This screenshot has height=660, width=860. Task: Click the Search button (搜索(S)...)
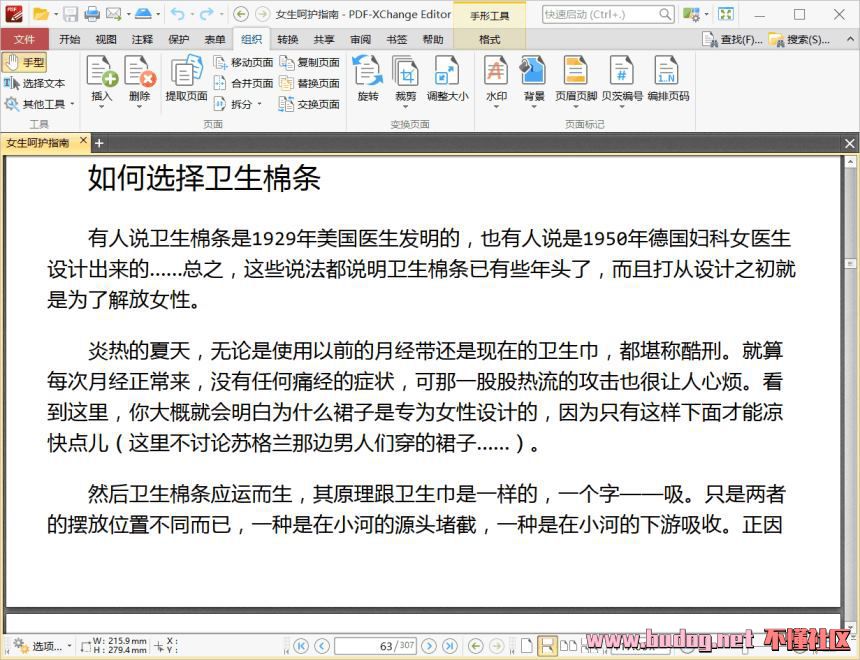(800, 40)
